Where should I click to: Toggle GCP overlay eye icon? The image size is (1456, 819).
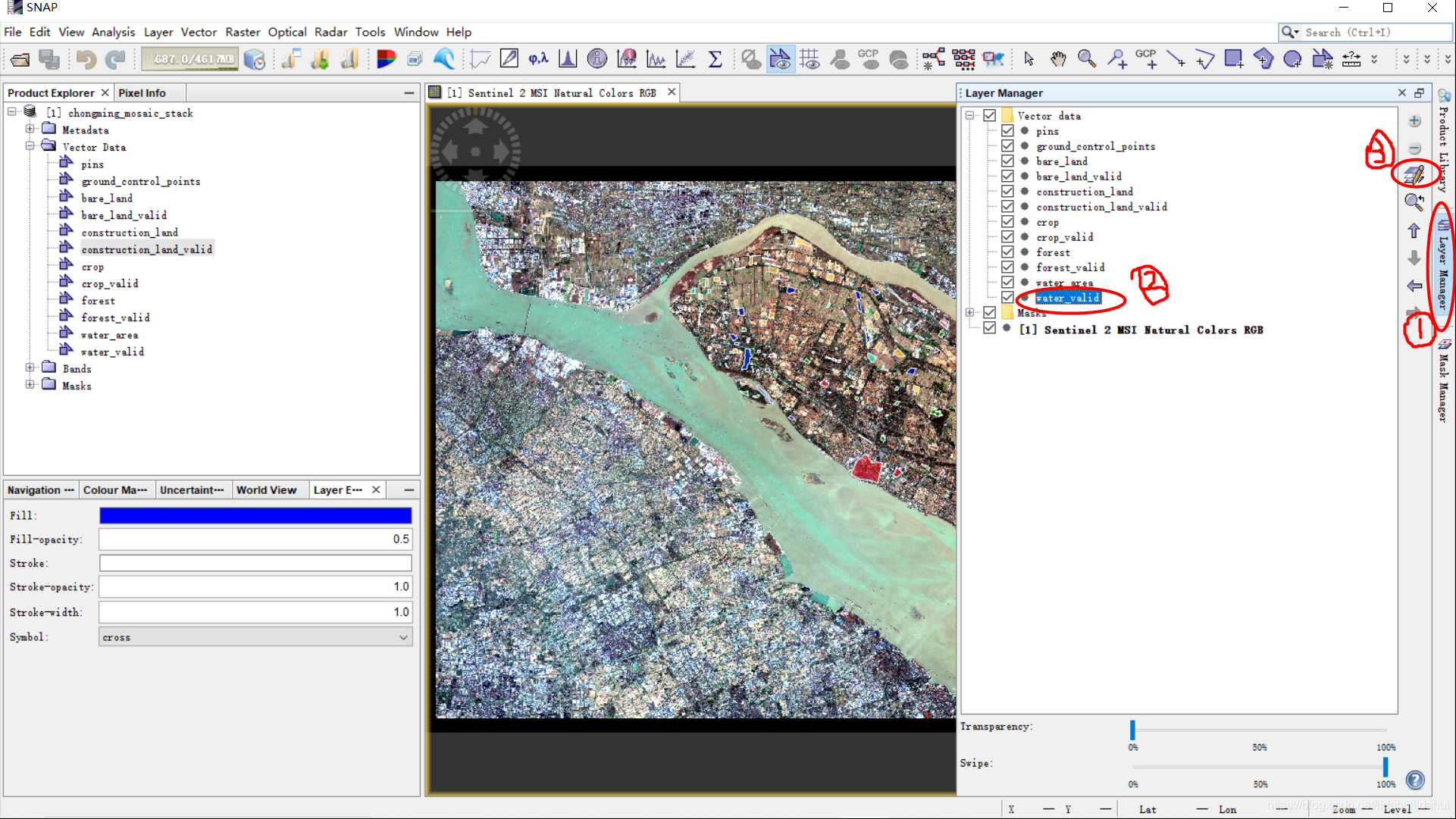tap(869, 59)
